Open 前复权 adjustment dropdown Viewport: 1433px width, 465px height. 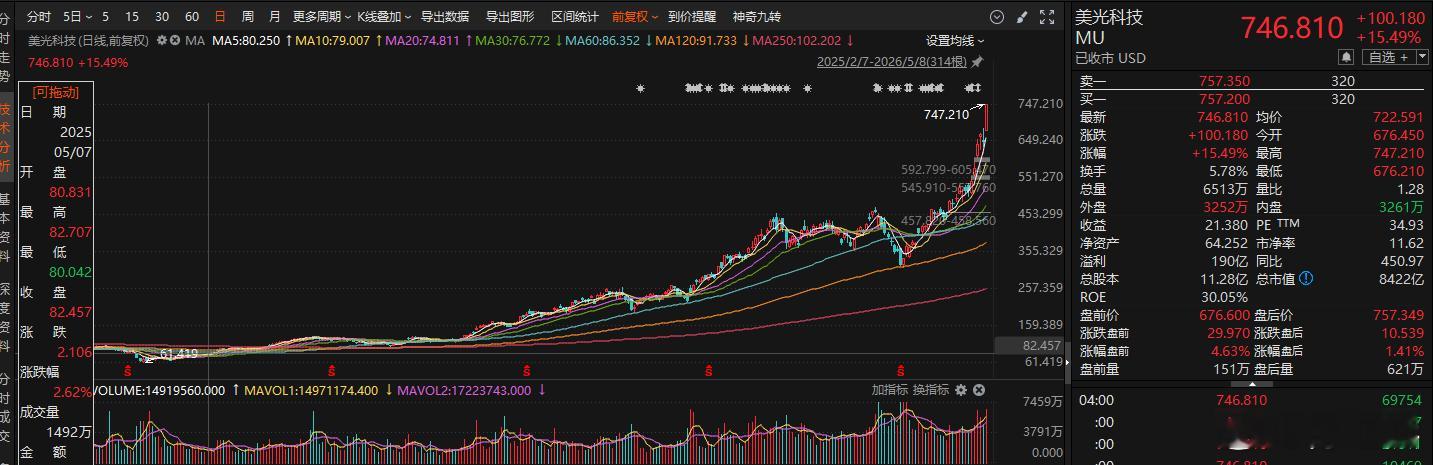(635, 17)
